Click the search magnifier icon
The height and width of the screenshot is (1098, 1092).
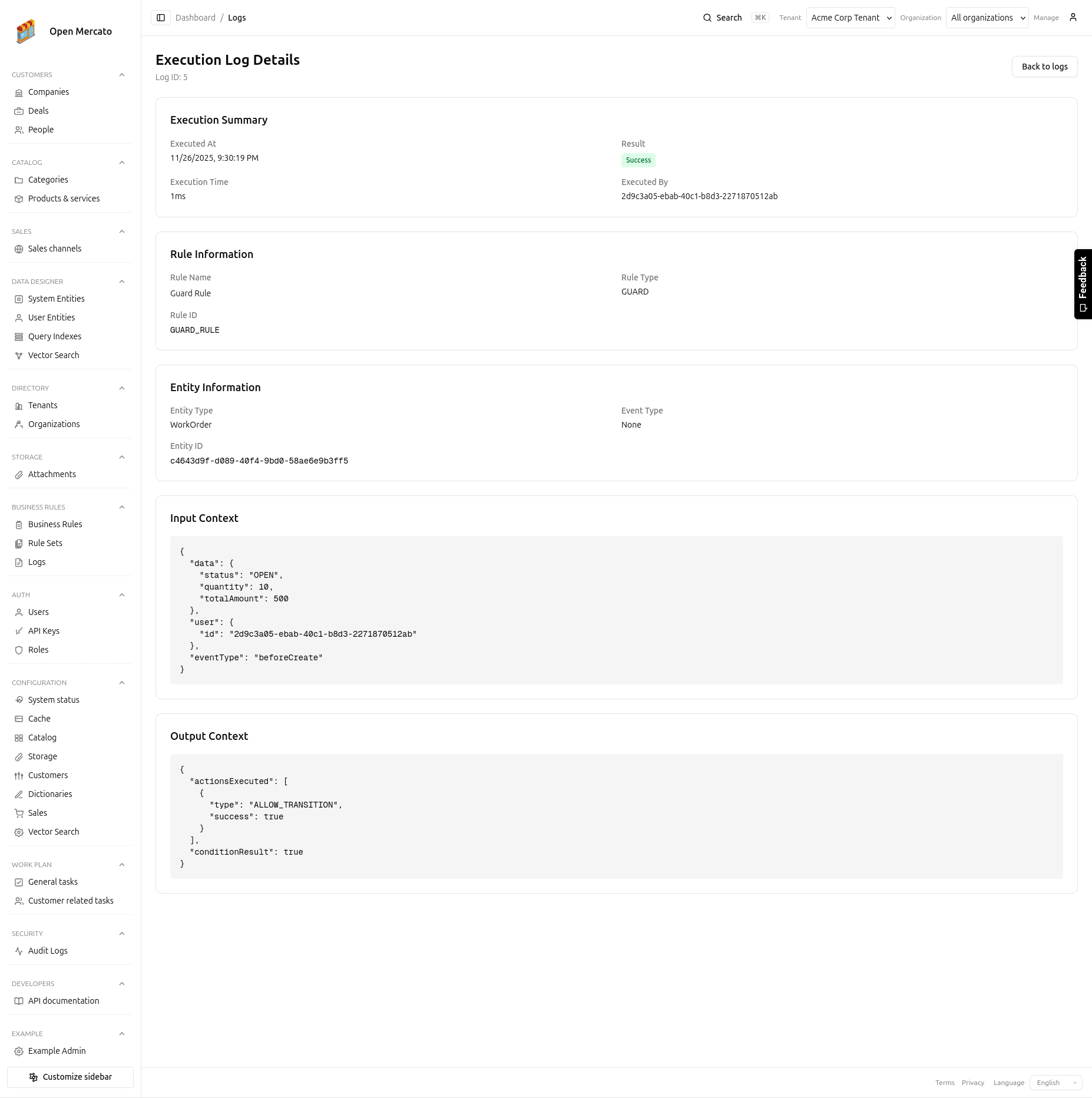pos(707,18)
